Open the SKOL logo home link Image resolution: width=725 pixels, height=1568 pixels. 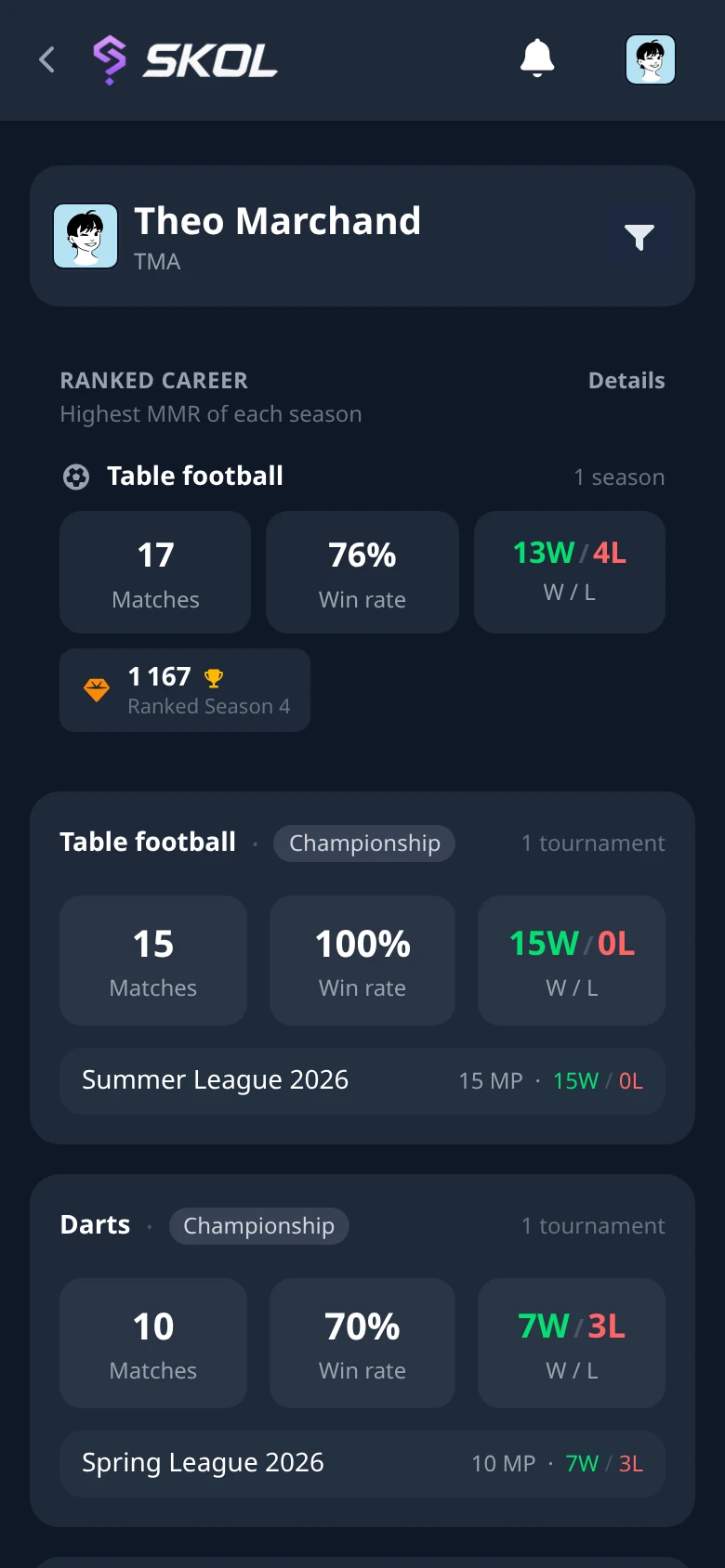click(x=185, y=60)
